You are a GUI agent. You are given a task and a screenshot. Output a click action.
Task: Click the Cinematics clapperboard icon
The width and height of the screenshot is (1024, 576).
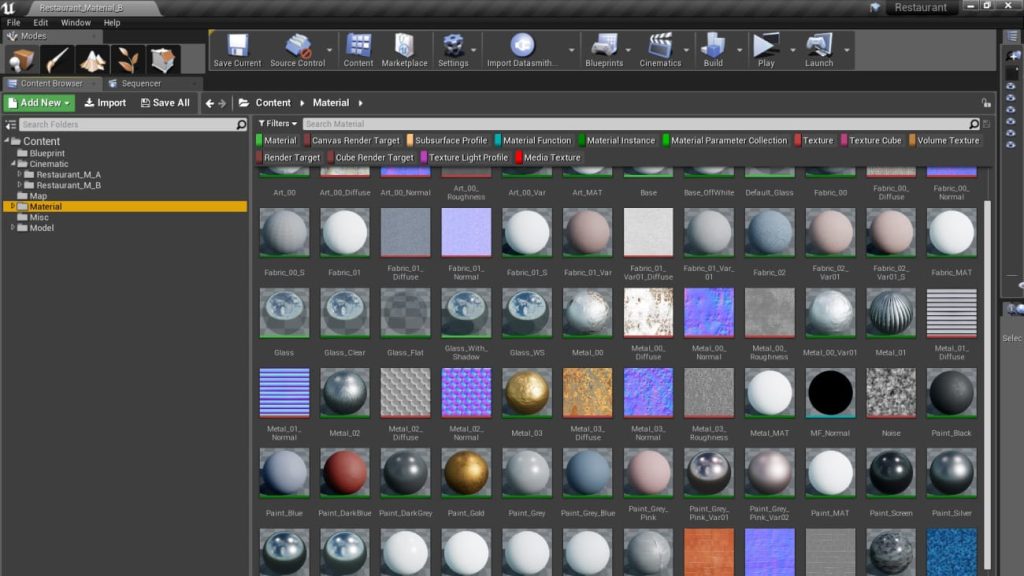click(x=660, y=47)
